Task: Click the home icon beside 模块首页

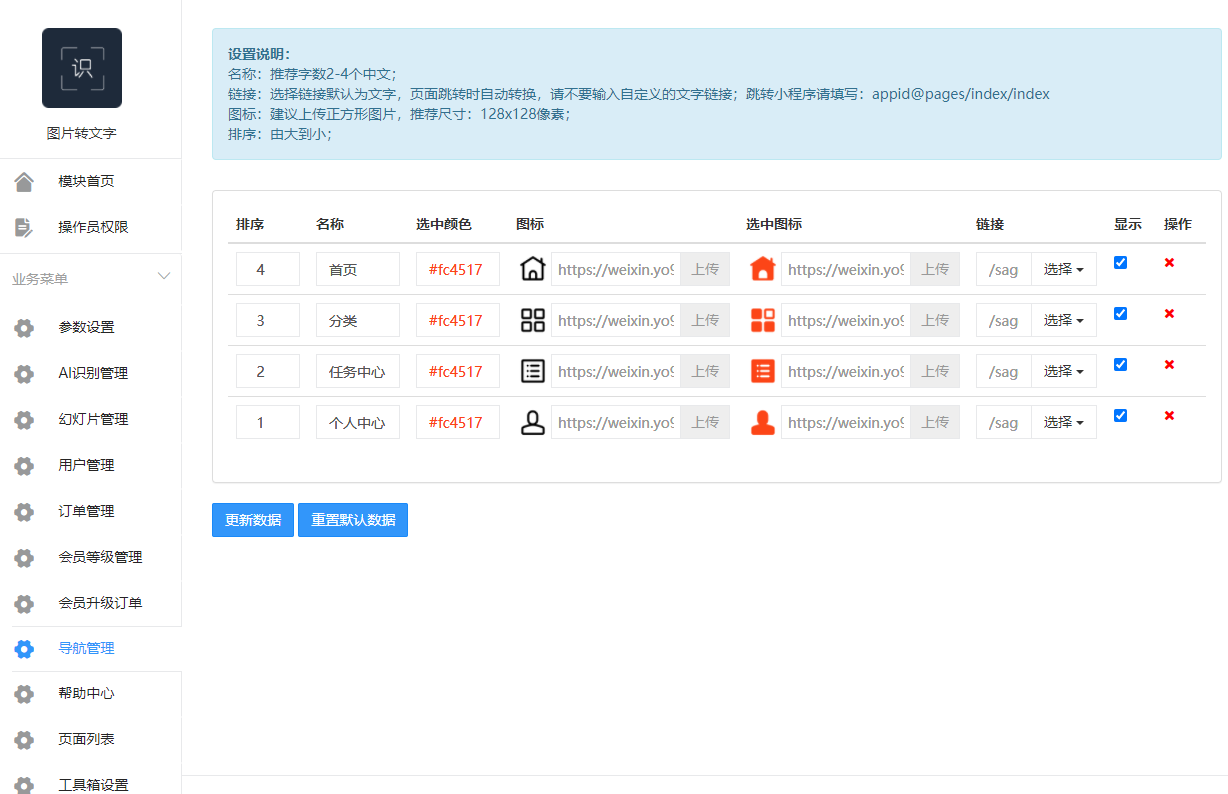Action: coord(24,181)
